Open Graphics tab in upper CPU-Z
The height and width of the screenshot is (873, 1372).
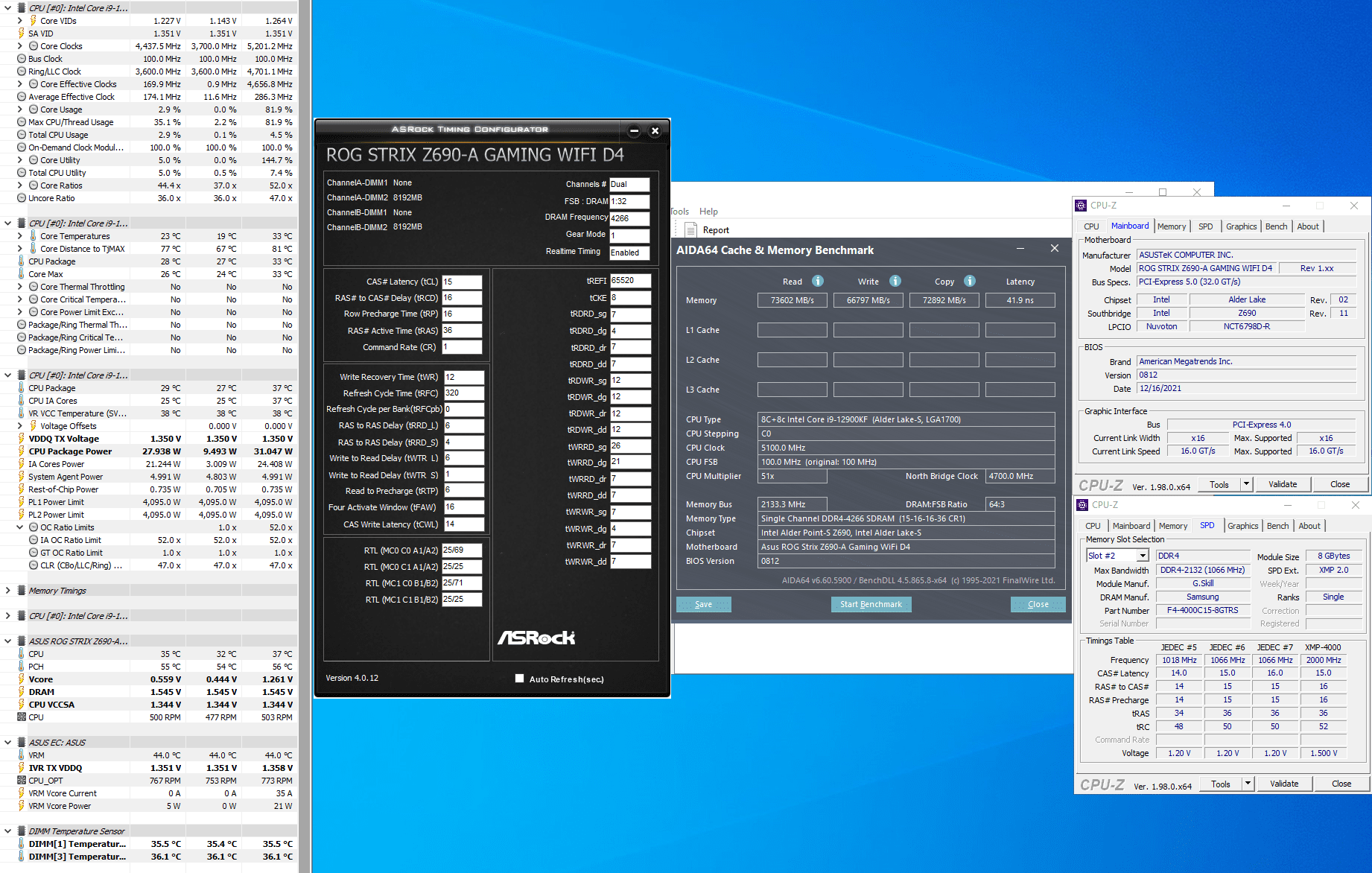1242,226
